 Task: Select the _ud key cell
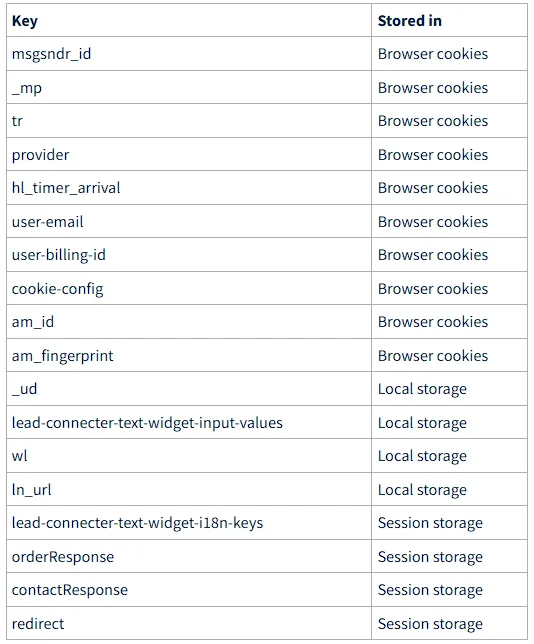[x=189, y=389]
